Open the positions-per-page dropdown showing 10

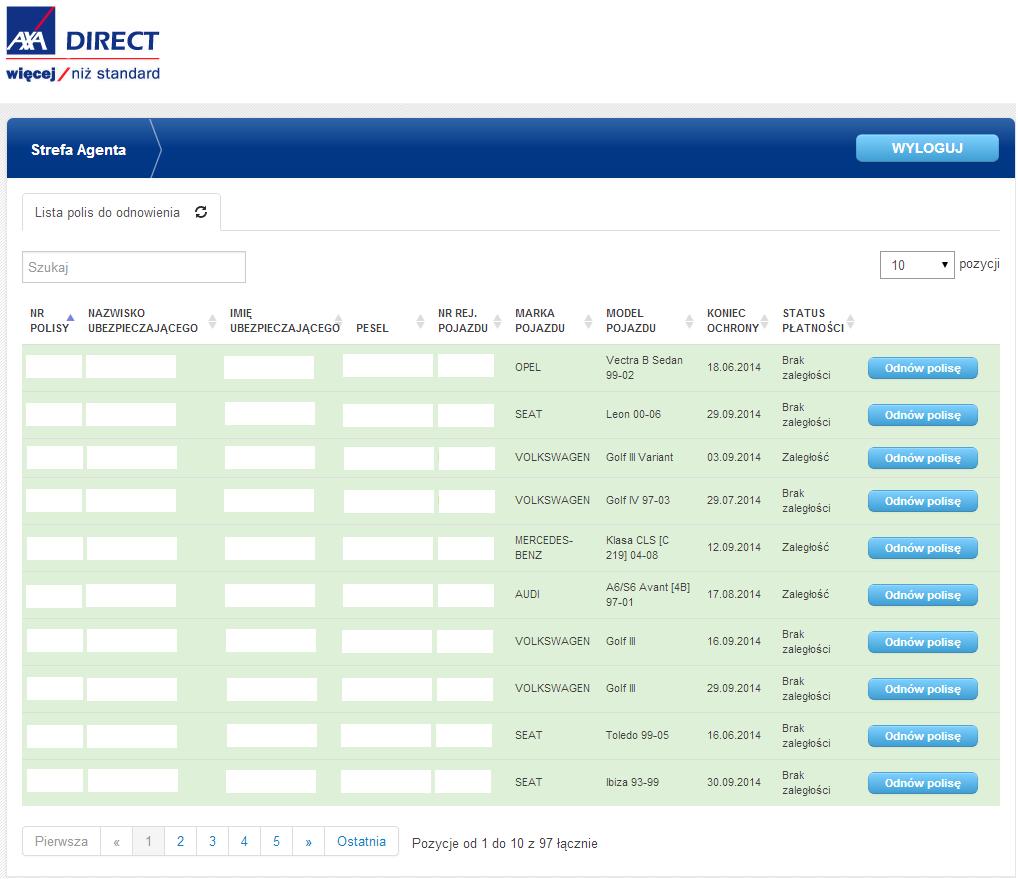click(917, 265)
